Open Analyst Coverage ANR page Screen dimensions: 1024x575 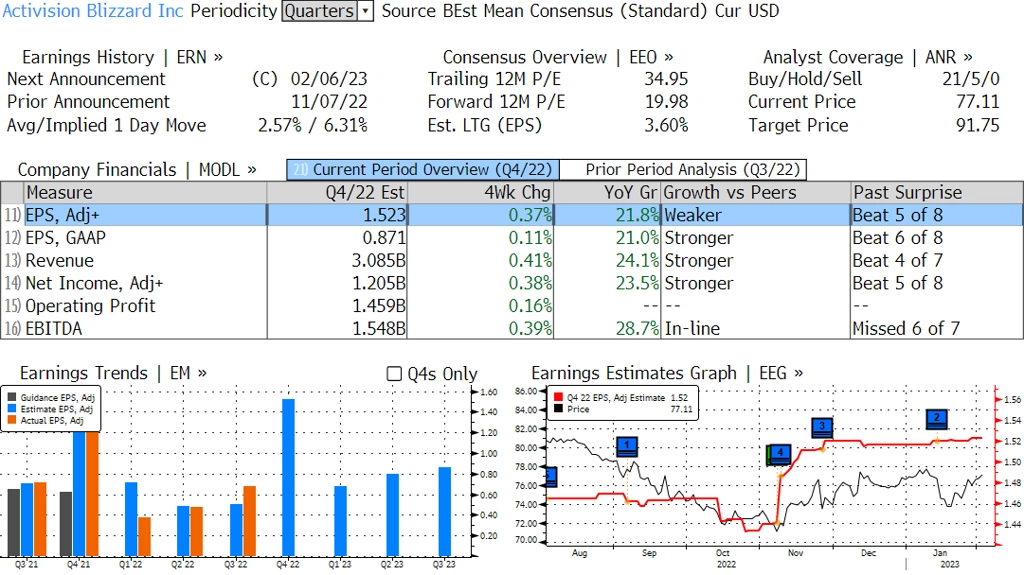pos(867,57)
